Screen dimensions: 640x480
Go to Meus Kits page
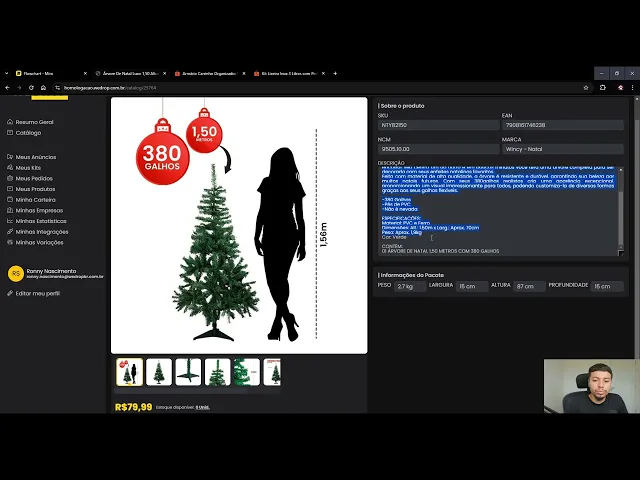pyautogui.click(x=28, y=167)
